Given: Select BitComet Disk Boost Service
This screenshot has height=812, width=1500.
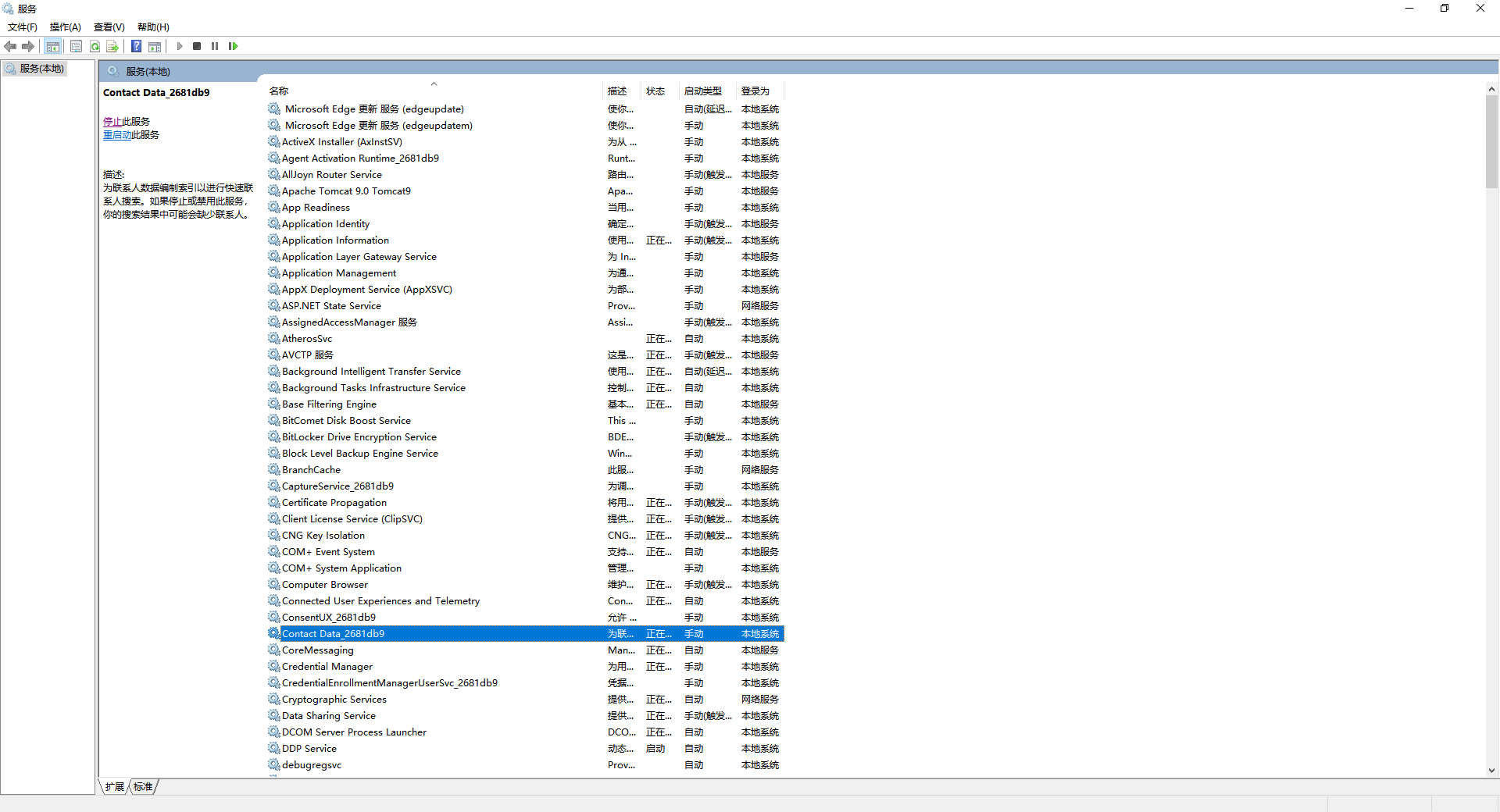Looking at the screenshot, I should pyautogui.click(x=525, y=421).
